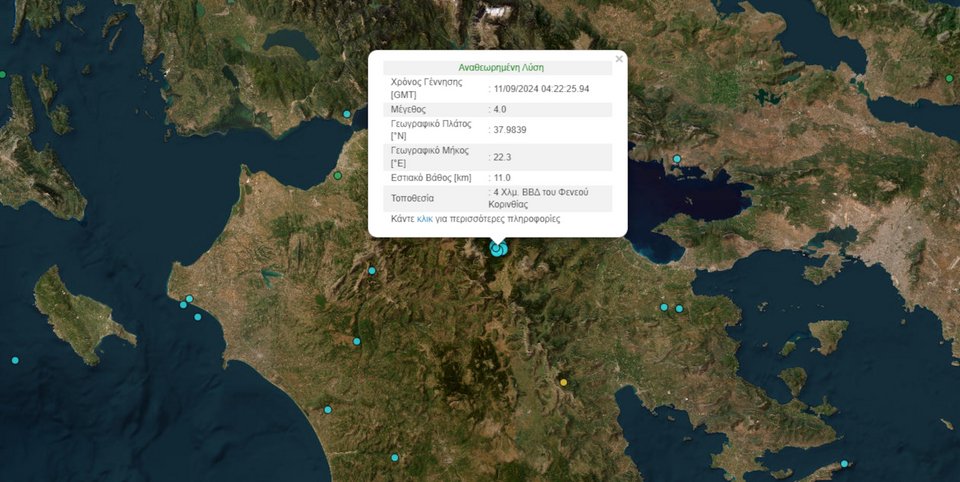Click the cyan marker in the bottom-right corner
The image size is (960, 482).
(845, 463)
